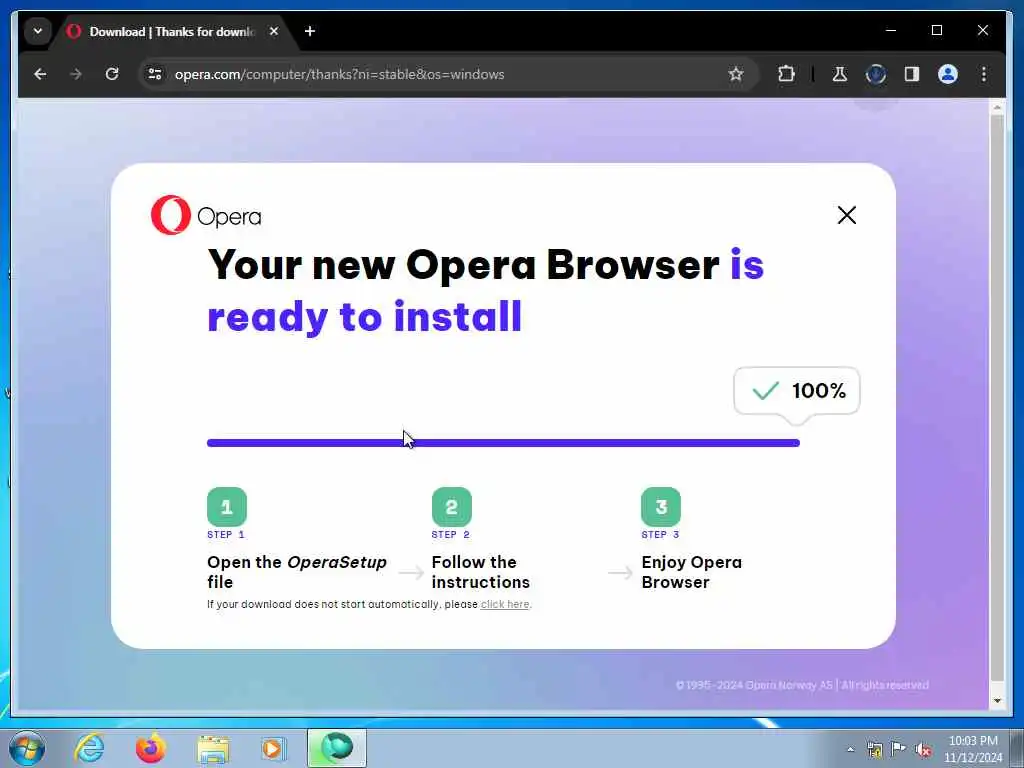
Task: Reload the Opera download page
Action: 112,74
